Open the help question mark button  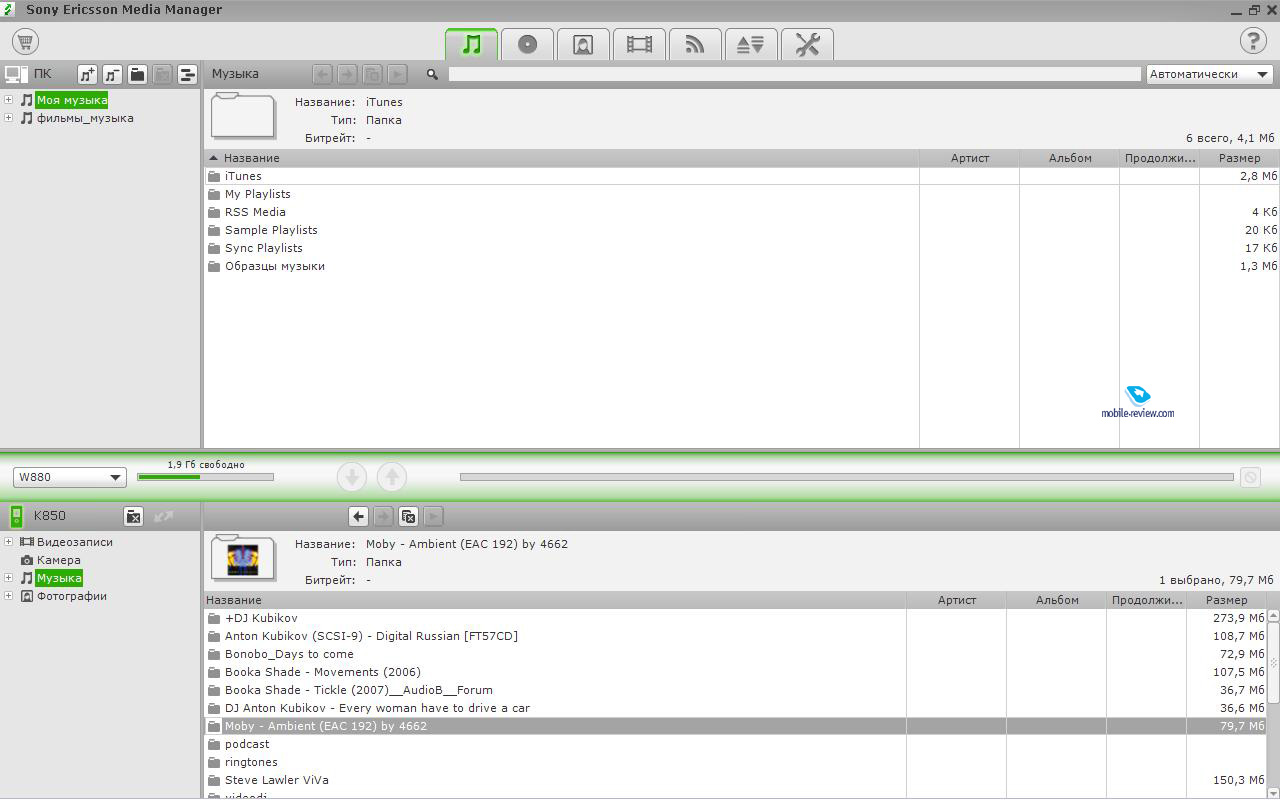[x=1253, y=42]
